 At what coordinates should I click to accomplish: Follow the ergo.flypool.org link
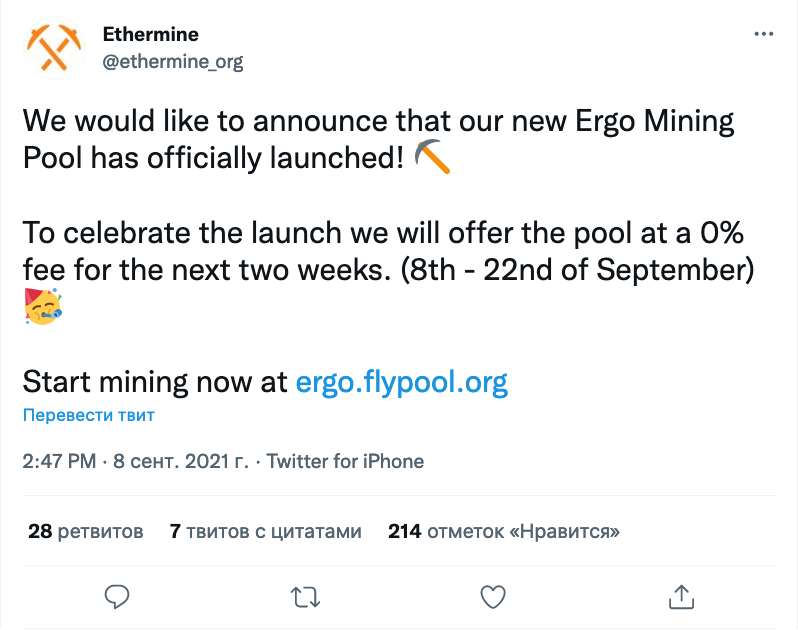(x=402, y=382)
